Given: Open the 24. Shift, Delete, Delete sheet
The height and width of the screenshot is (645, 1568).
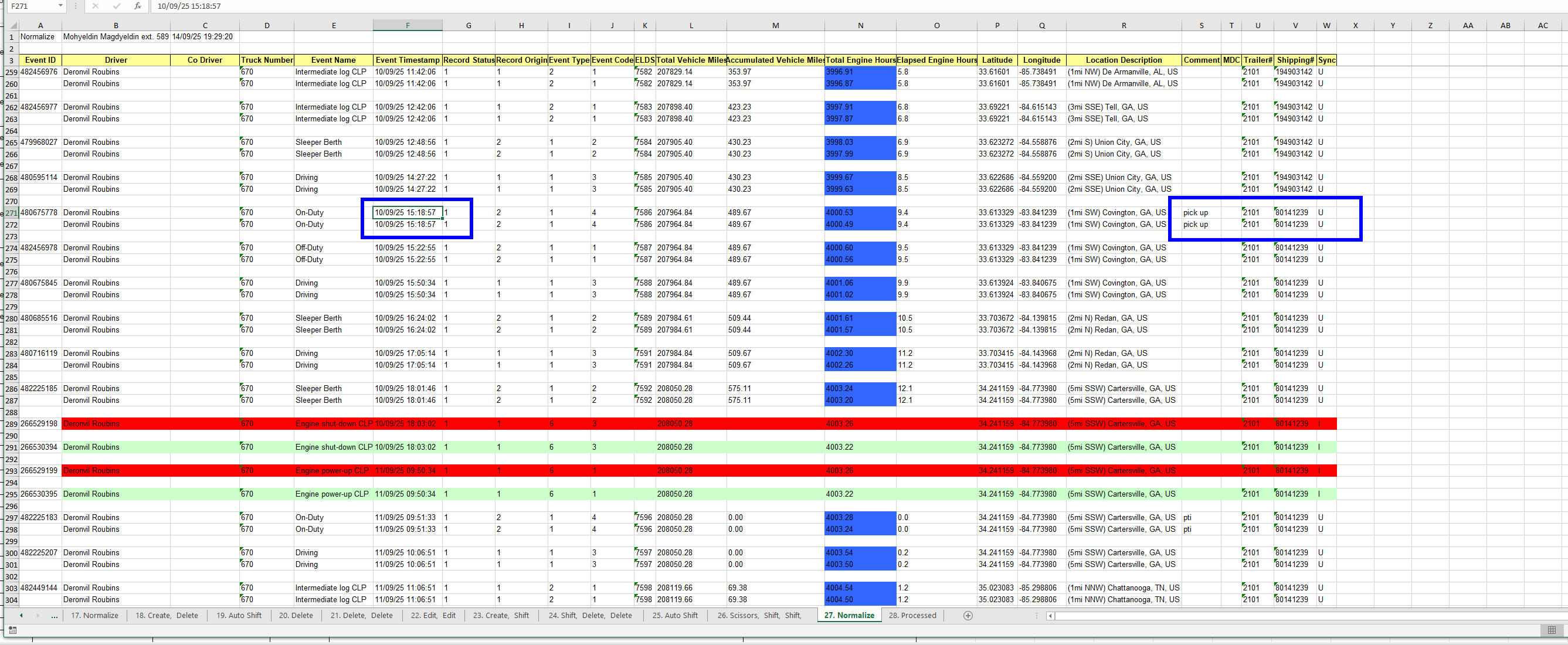Looking at the screenshot, I should [x=590, y=615].
